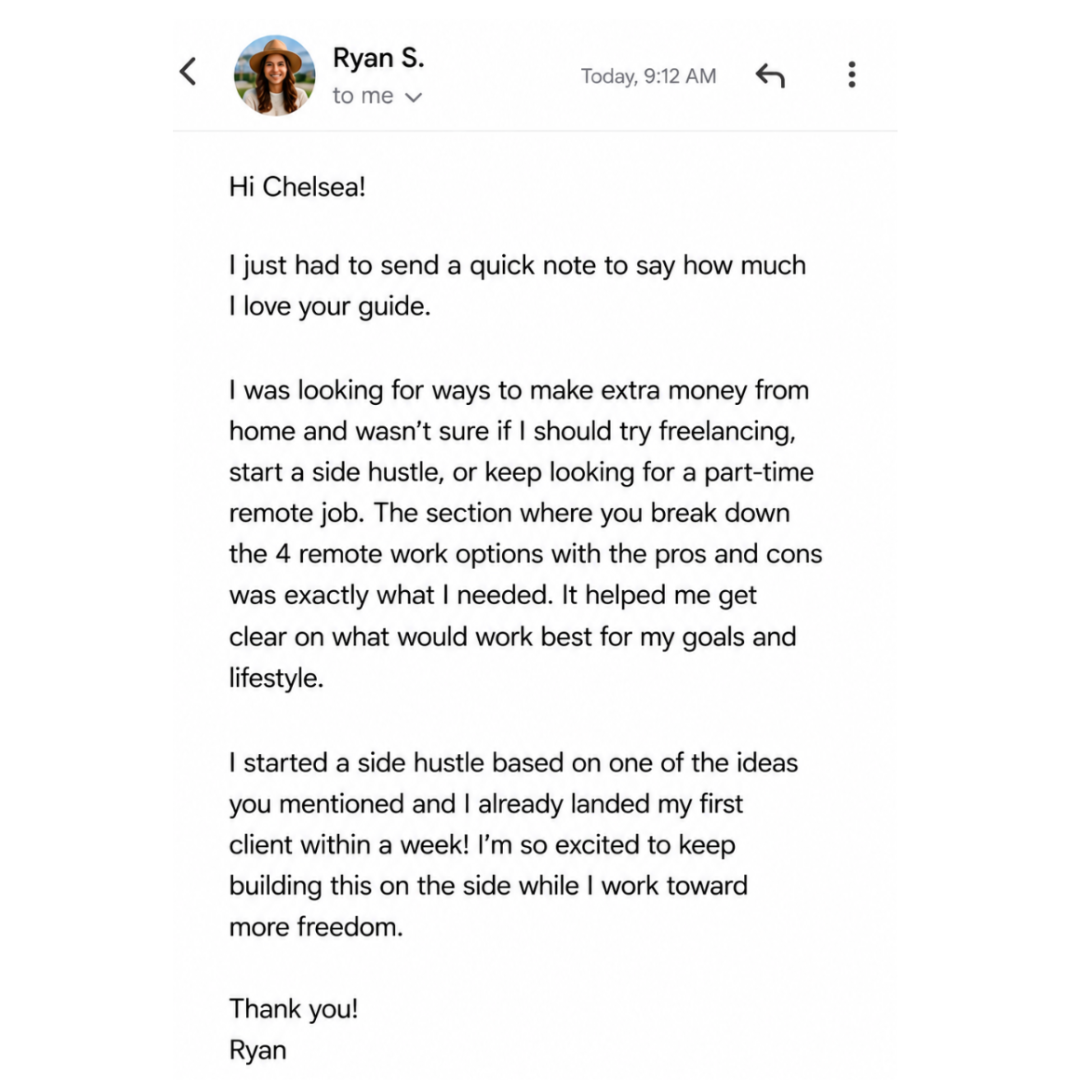Click the word "lifestyle." ending the paragraph

[x=276, y=678]
